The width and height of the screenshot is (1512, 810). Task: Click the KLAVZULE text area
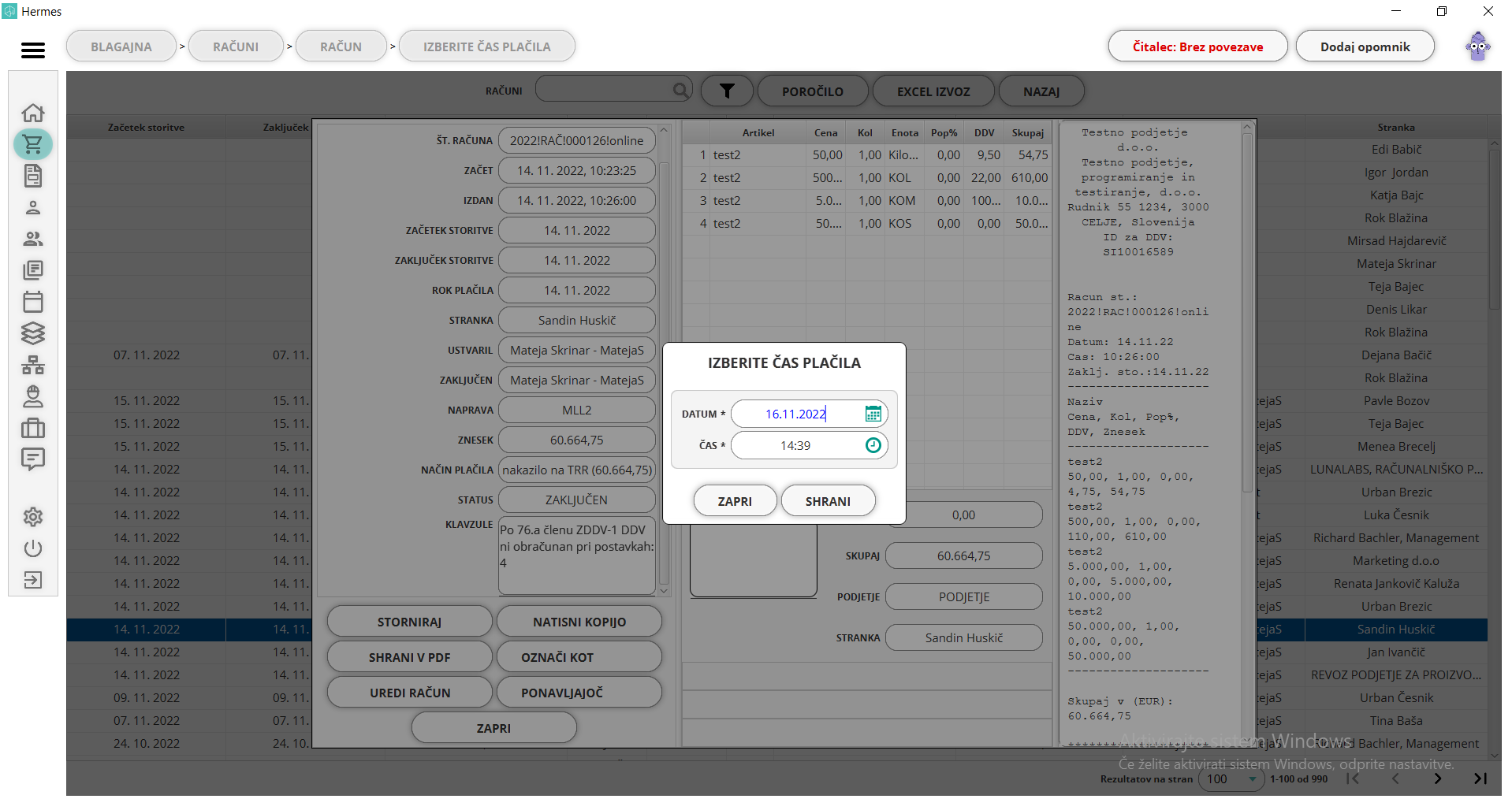click(x=577, y=556)
